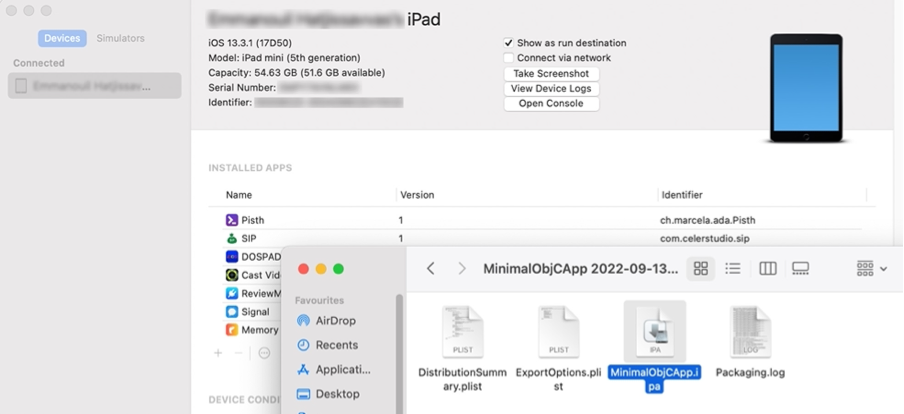Select the ReviewM app icon
The height and width of the screenshot is (414, 904).
pos(232,293)
